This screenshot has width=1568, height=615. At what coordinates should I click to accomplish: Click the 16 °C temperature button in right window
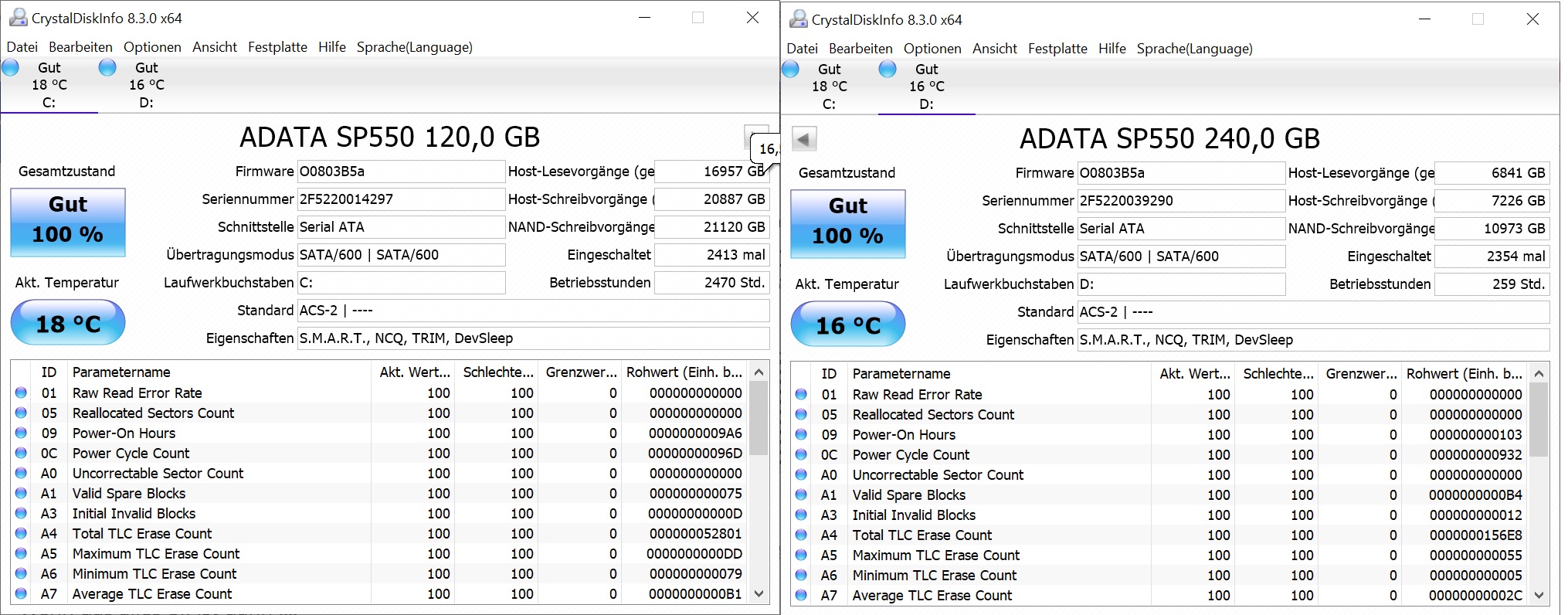click(847, 324)
